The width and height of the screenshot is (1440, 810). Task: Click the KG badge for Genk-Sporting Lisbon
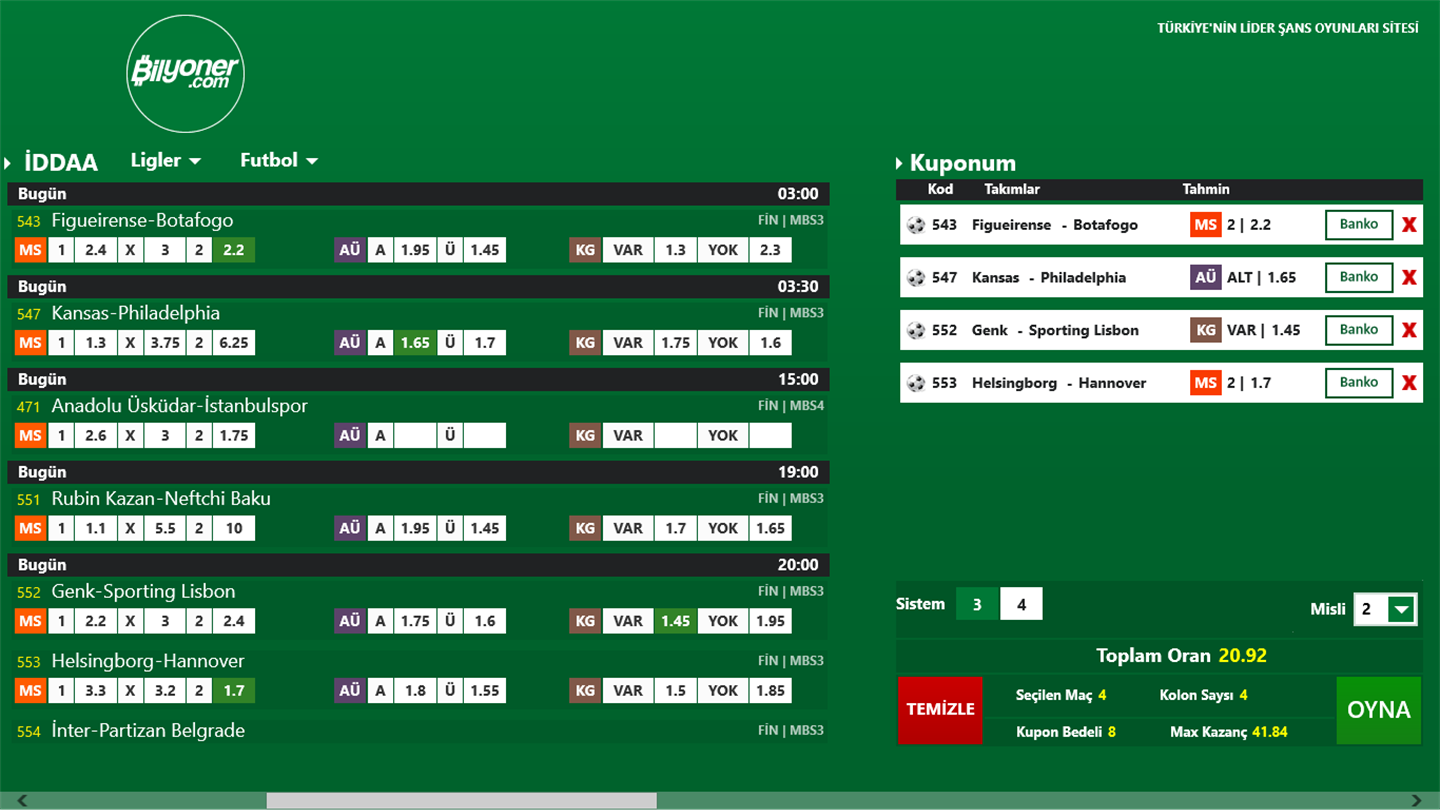[585, 621]
